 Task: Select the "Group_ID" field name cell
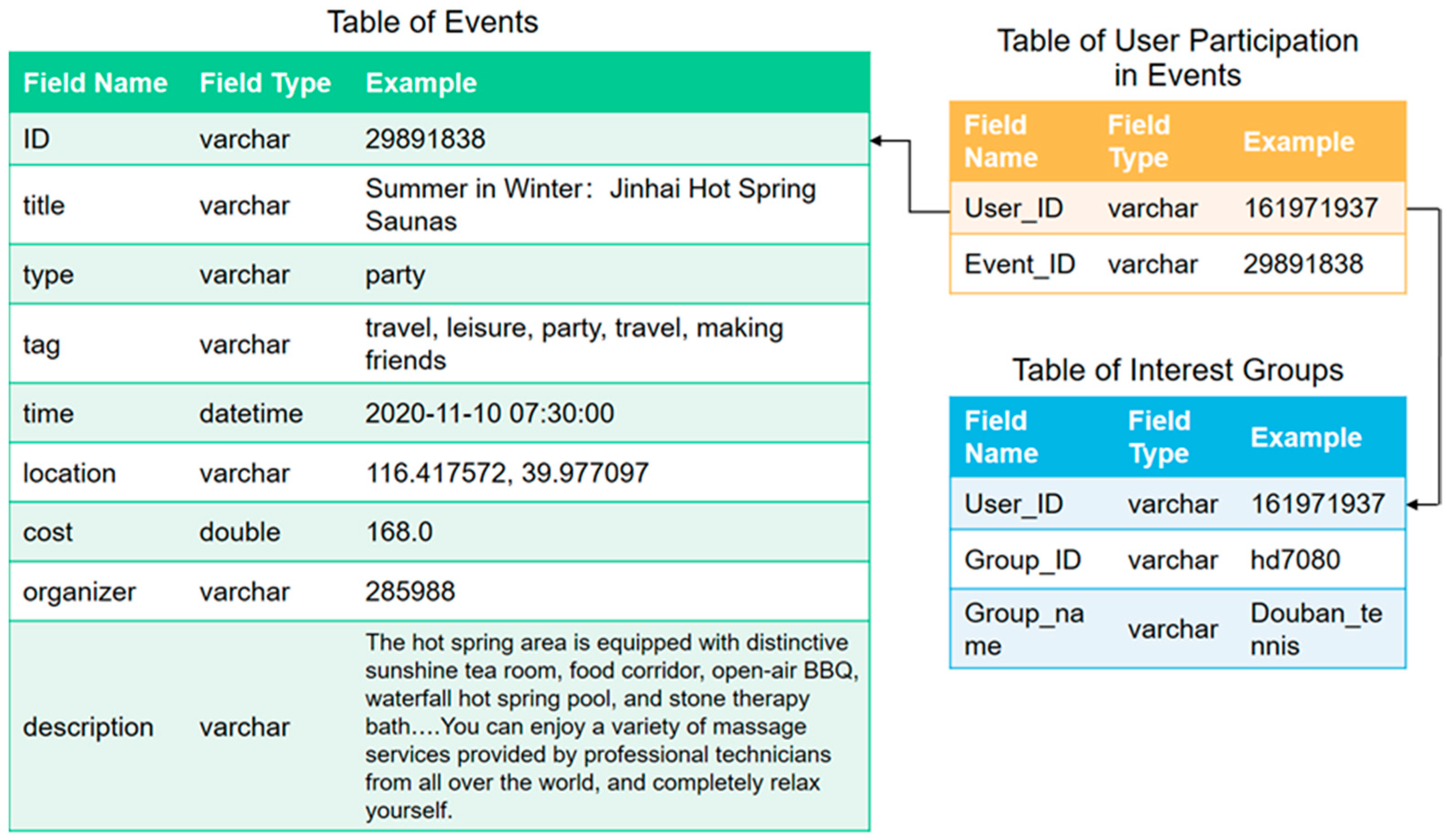[x=1022, y=560]
